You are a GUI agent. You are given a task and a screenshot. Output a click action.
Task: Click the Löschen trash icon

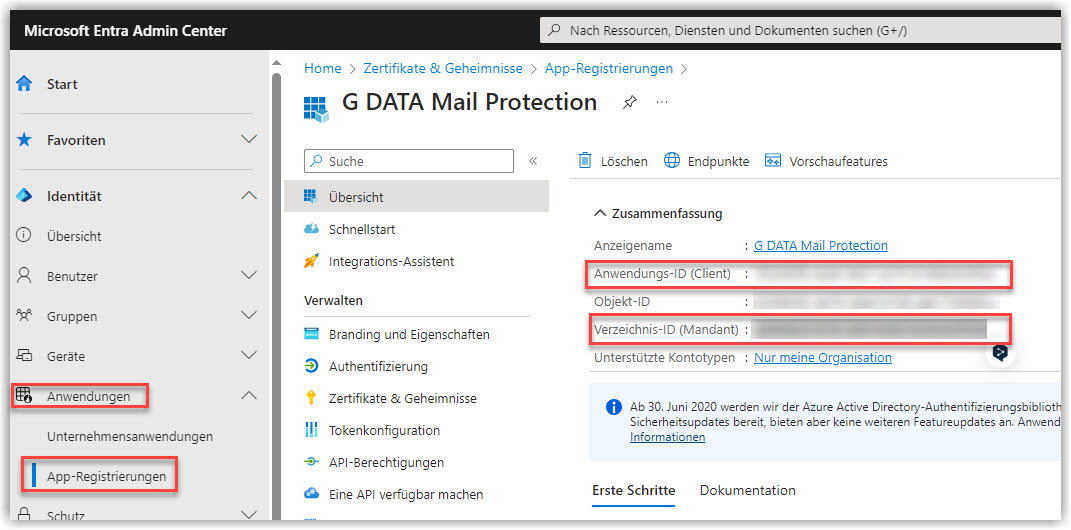(585, 161)
